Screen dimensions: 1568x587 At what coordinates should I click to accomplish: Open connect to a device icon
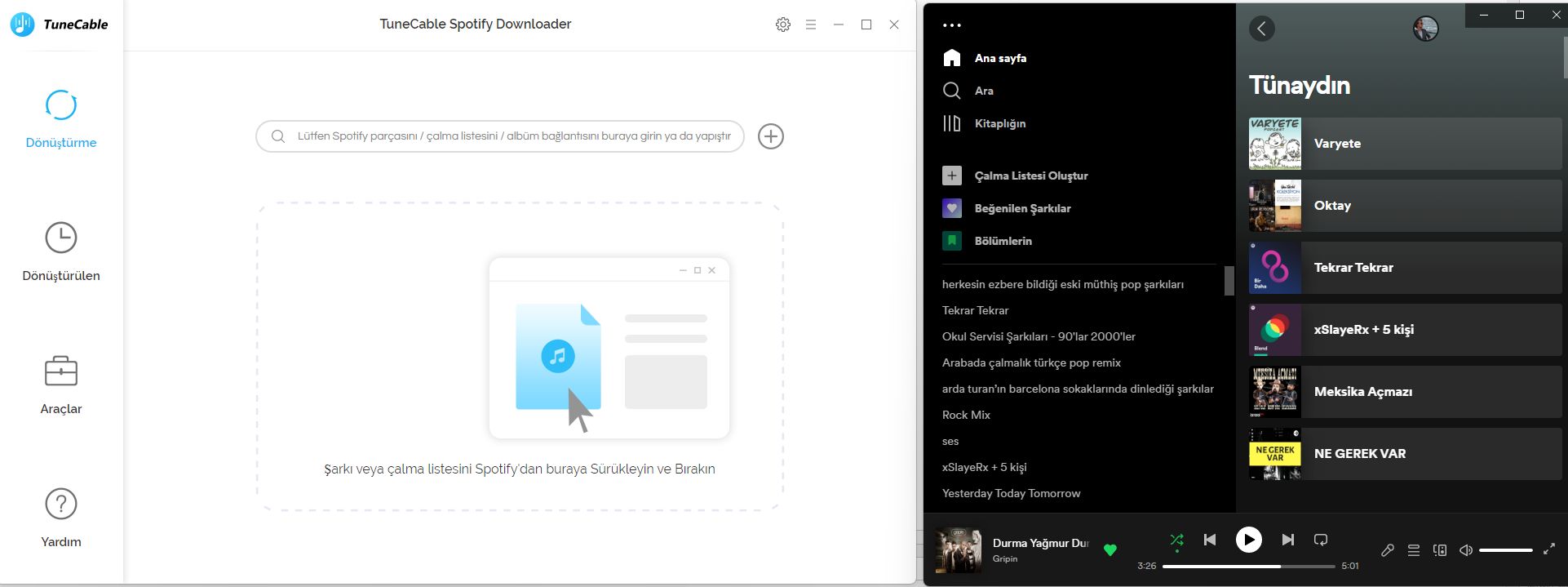click(1440, 550)
